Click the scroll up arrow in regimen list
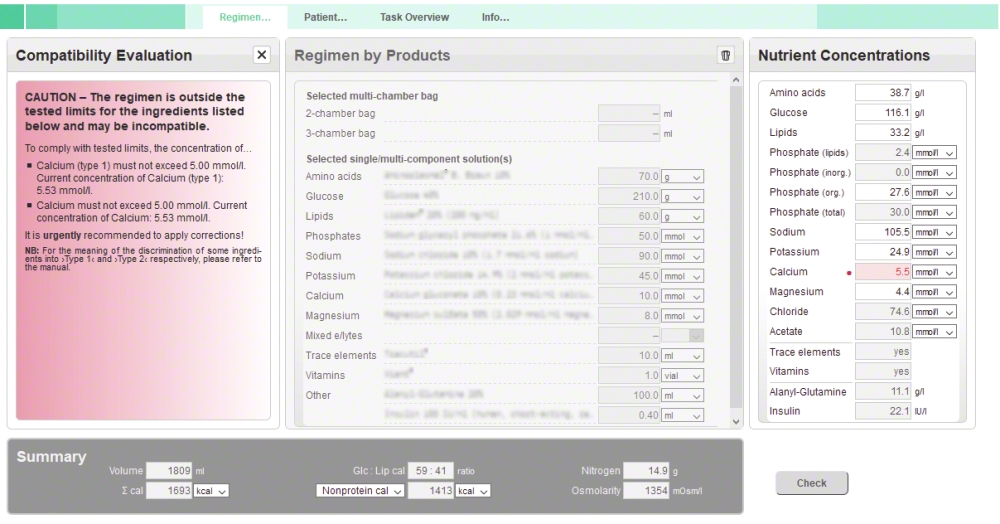 tap(737, 80)
